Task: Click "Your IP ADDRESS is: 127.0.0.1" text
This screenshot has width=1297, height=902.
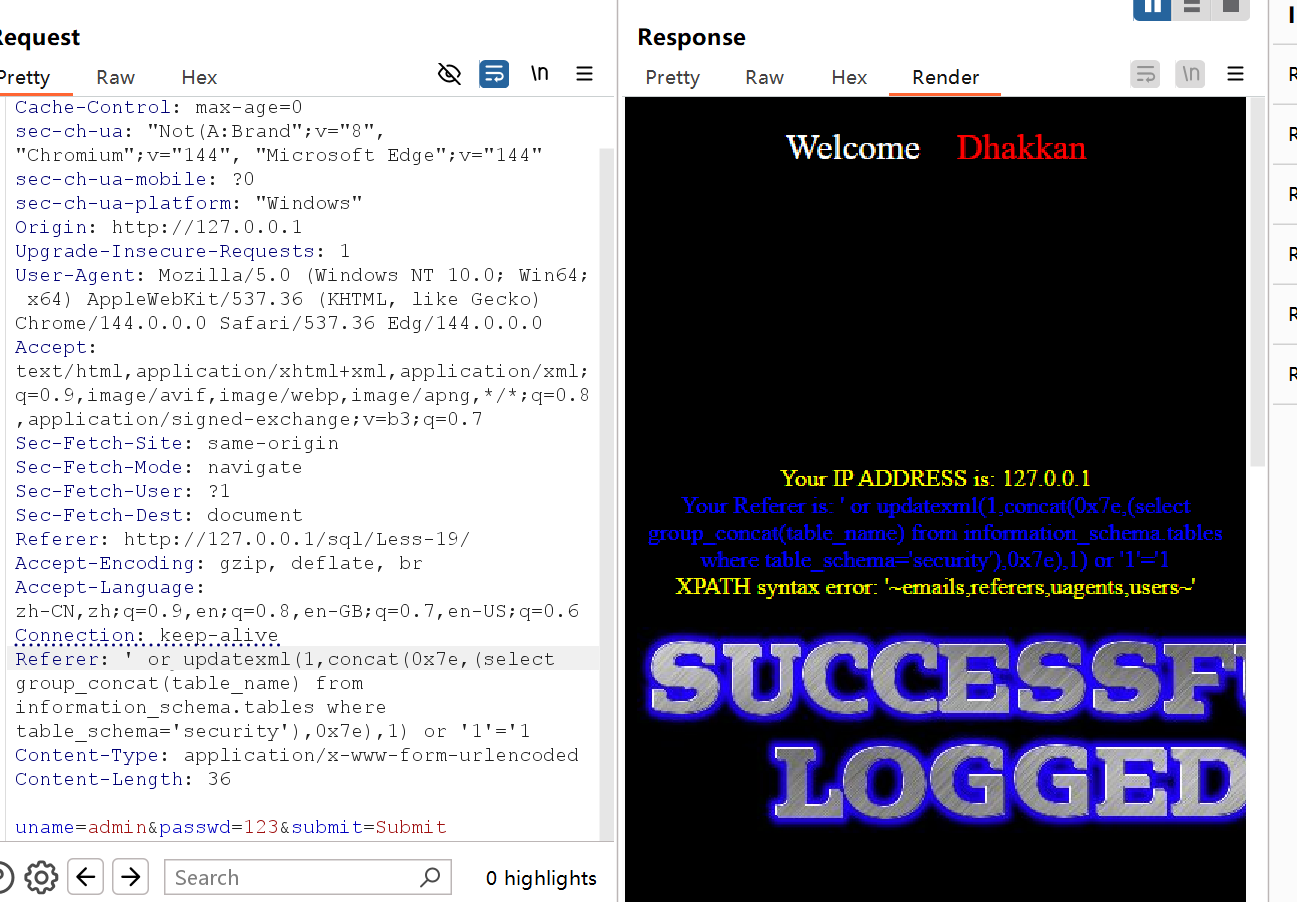Action: click(x=935, y=478)
